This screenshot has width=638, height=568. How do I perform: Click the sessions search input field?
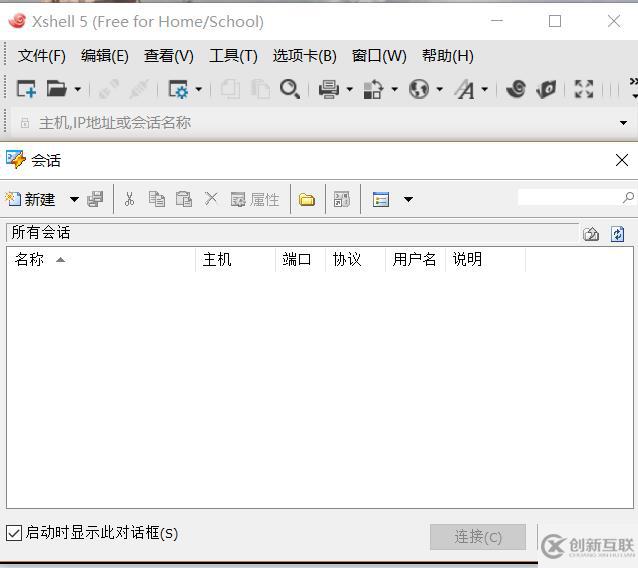click(570, 197)
